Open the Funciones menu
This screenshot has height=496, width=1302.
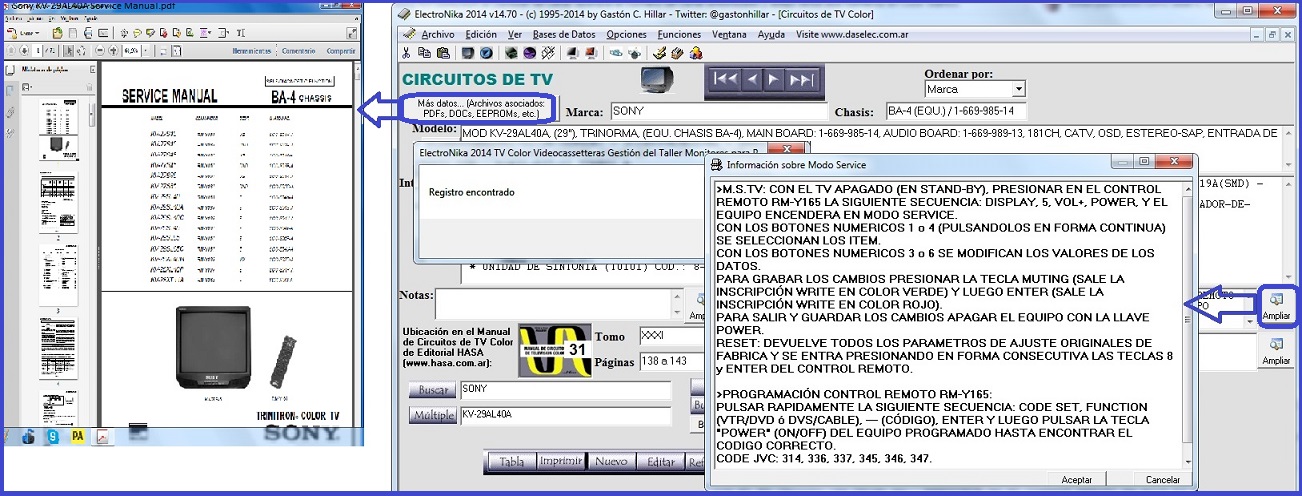[679, 34]
